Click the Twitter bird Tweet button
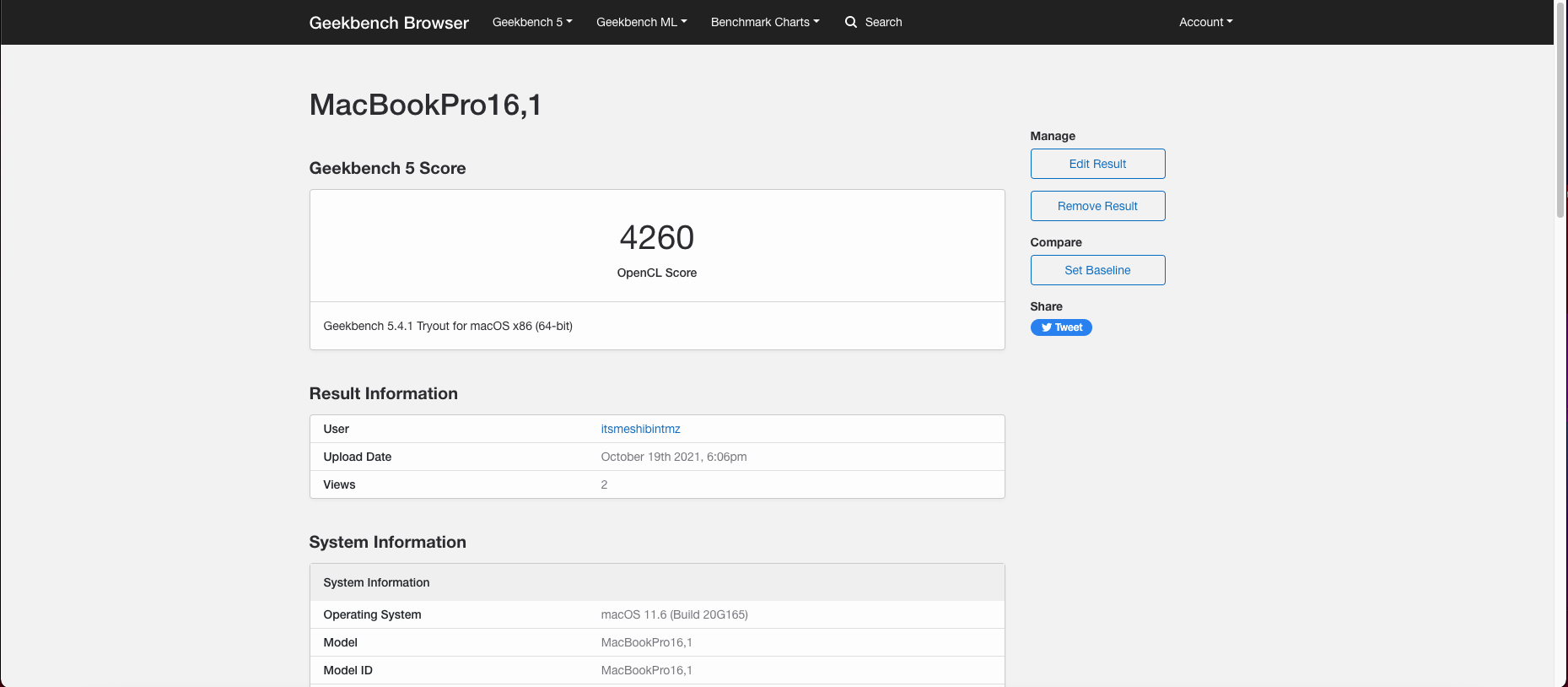The image size is (1568, 687). (1061, 327)
